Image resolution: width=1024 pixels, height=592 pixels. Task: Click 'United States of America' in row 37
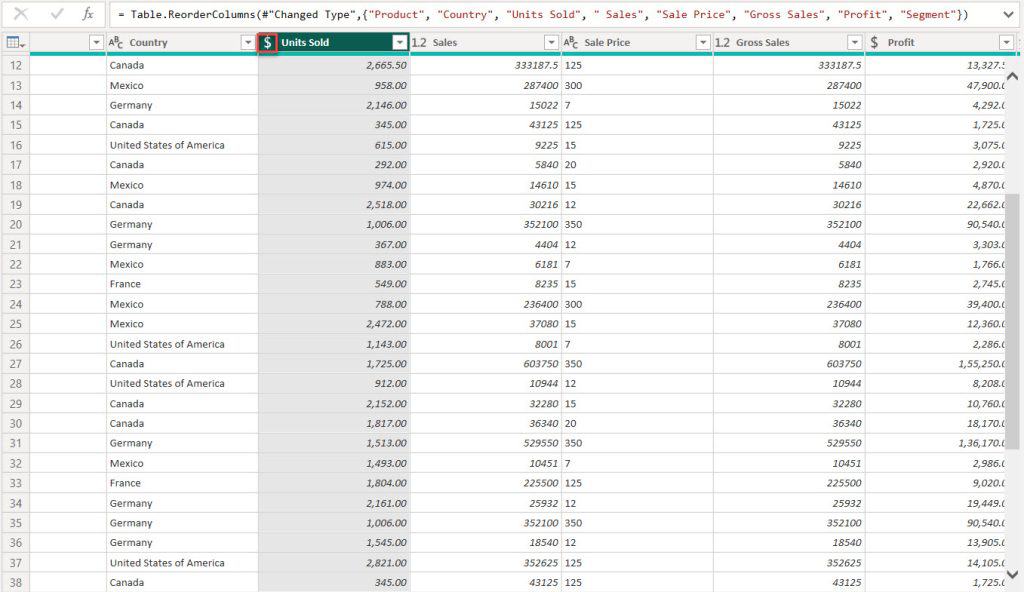(182, 563)
